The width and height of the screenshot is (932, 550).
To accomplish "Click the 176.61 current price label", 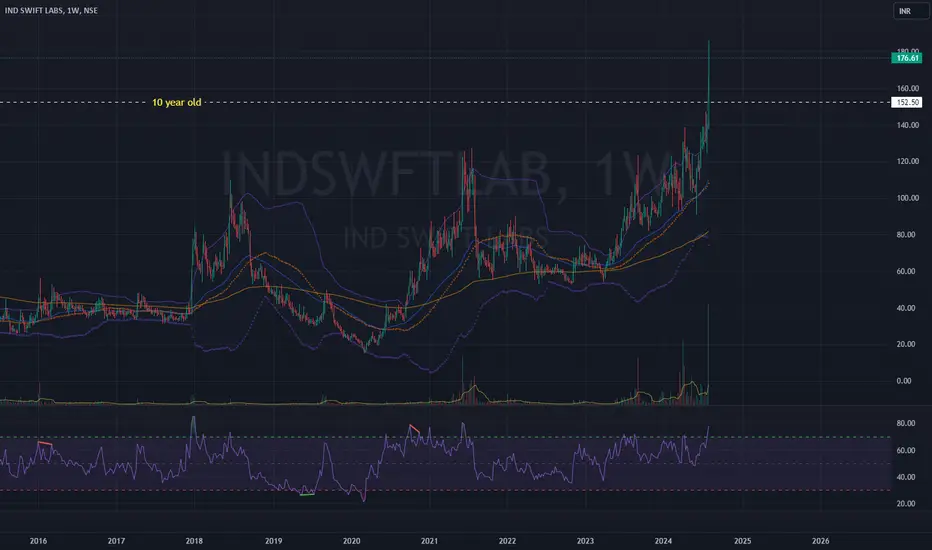I will pyautogui.click(x=907, y=58).
